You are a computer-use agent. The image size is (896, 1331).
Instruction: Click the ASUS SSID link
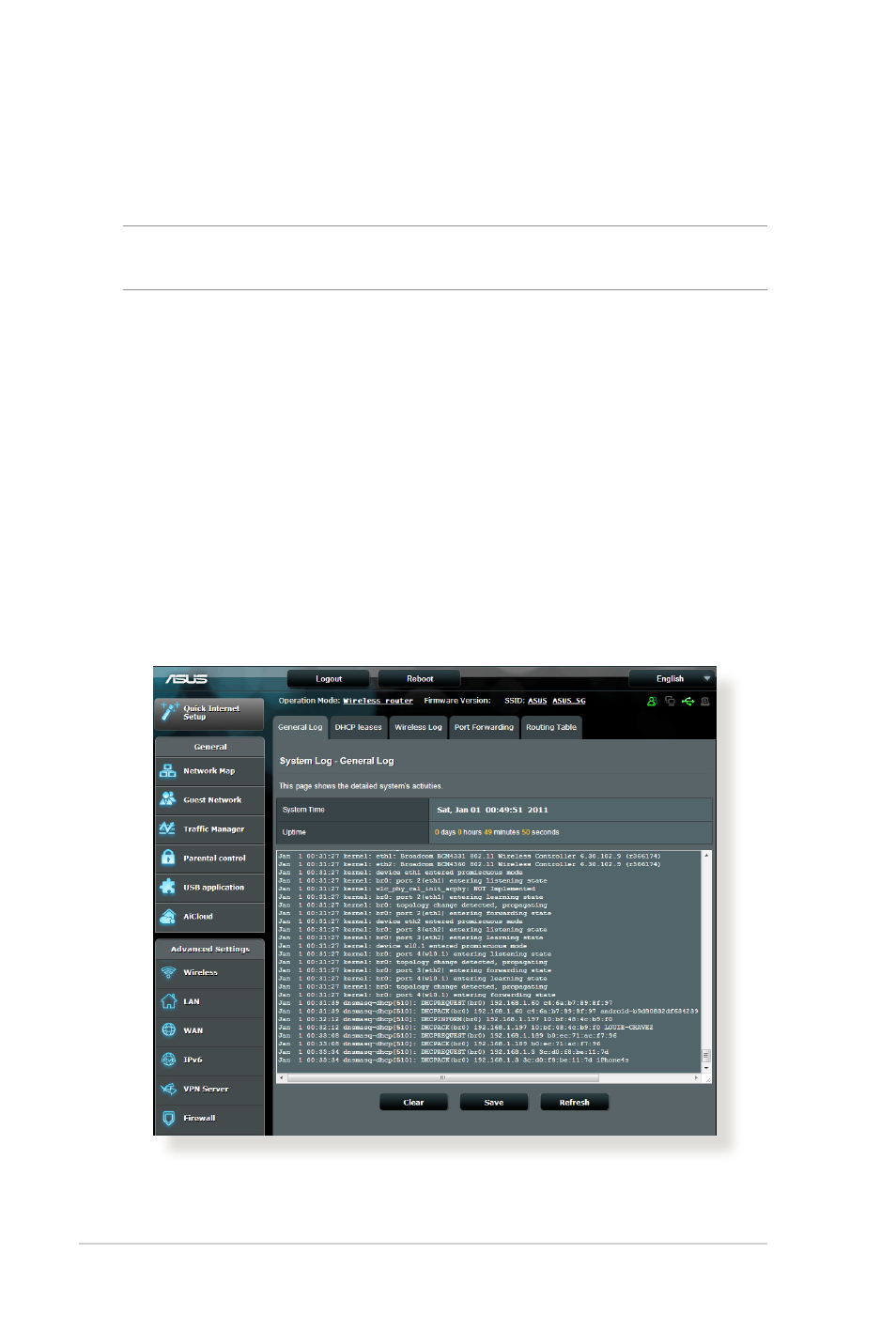[537, 701]
